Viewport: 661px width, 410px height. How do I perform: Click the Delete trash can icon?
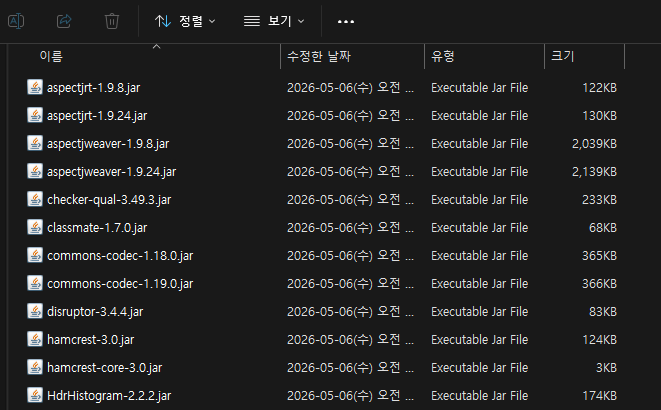(112, 21)
